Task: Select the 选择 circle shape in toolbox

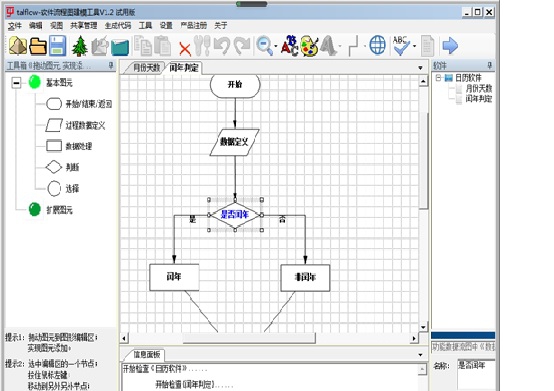Action: click(63, 188)
